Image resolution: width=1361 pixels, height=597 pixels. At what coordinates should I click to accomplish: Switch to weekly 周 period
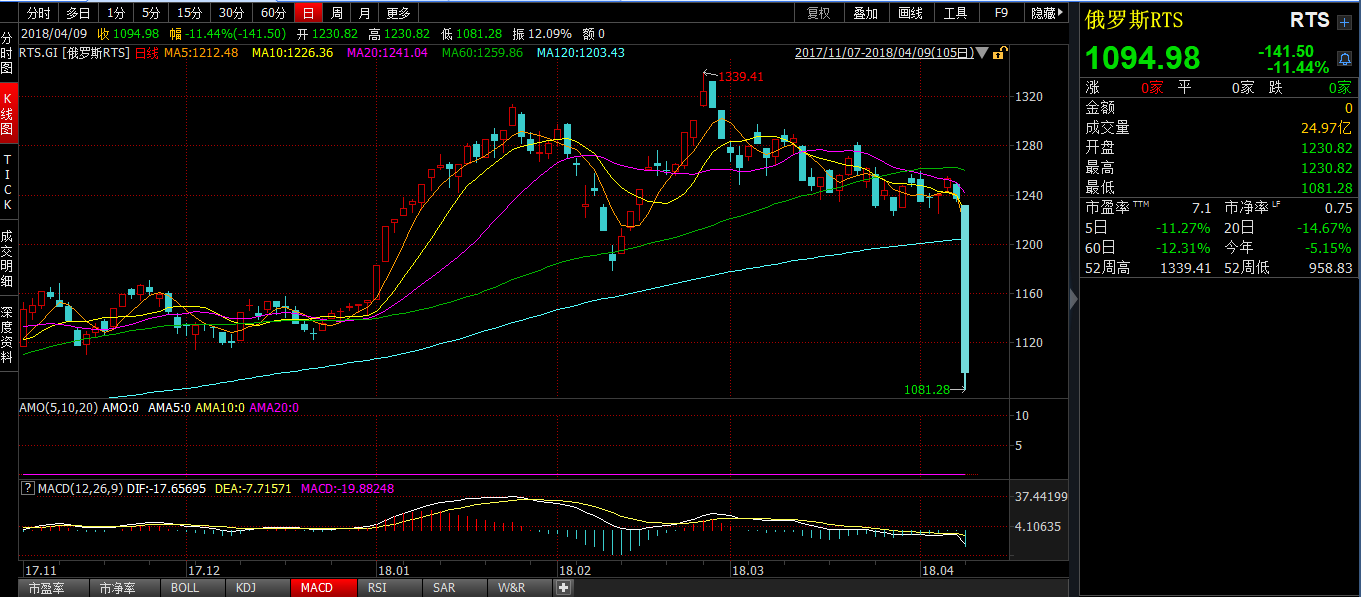click(337, 13)
